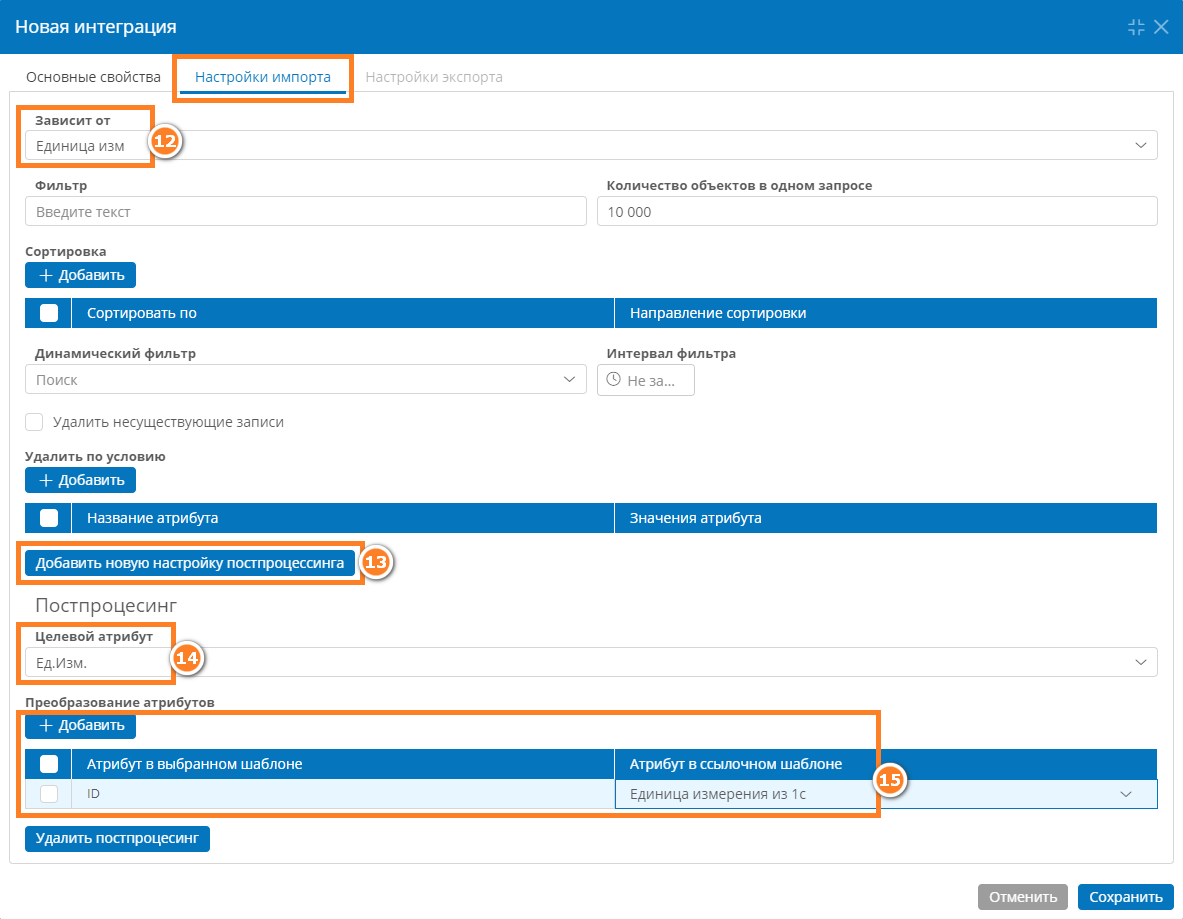Close the Новая интеграция dialog

(x=1161, y=27)
